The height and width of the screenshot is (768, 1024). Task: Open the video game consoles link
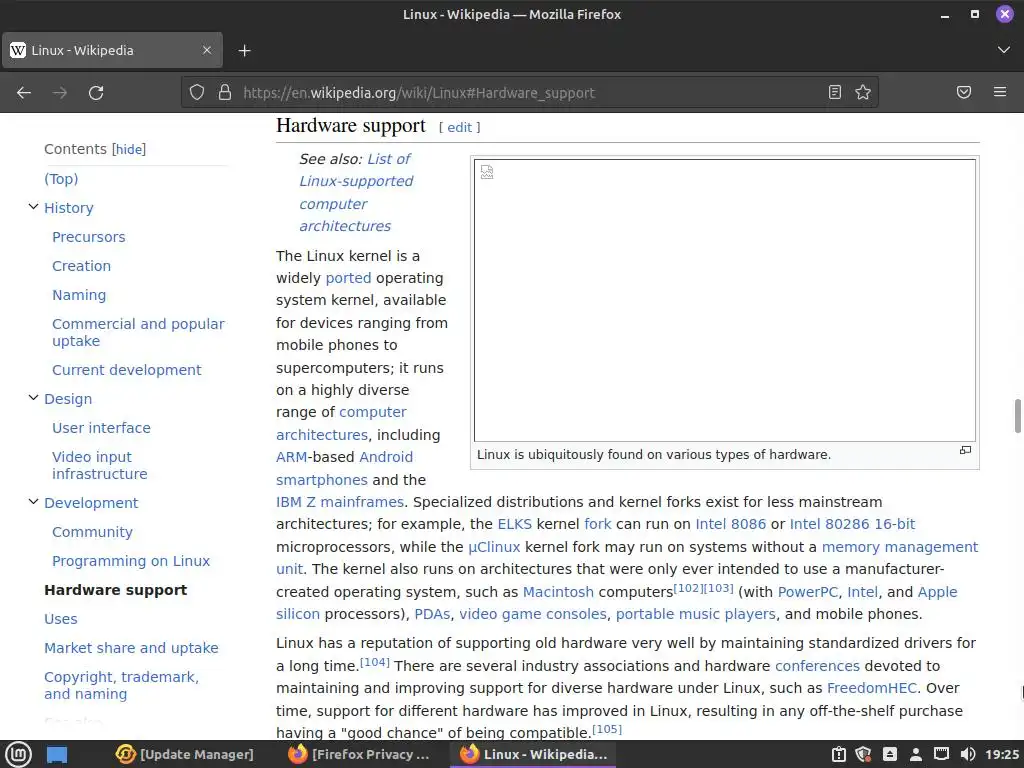click(533, 615)
